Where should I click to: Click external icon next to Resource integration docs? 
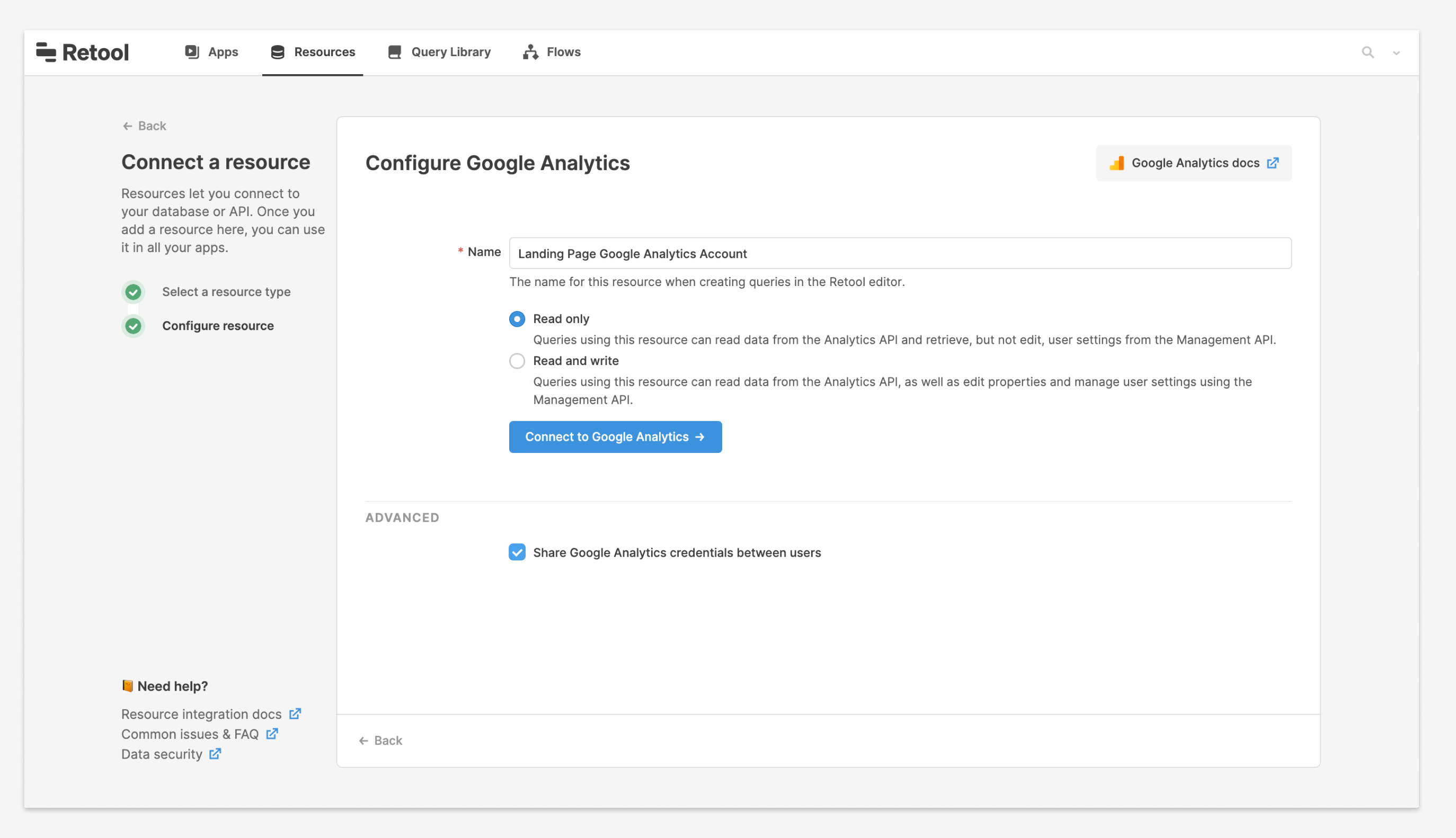[x=295, y=714]
